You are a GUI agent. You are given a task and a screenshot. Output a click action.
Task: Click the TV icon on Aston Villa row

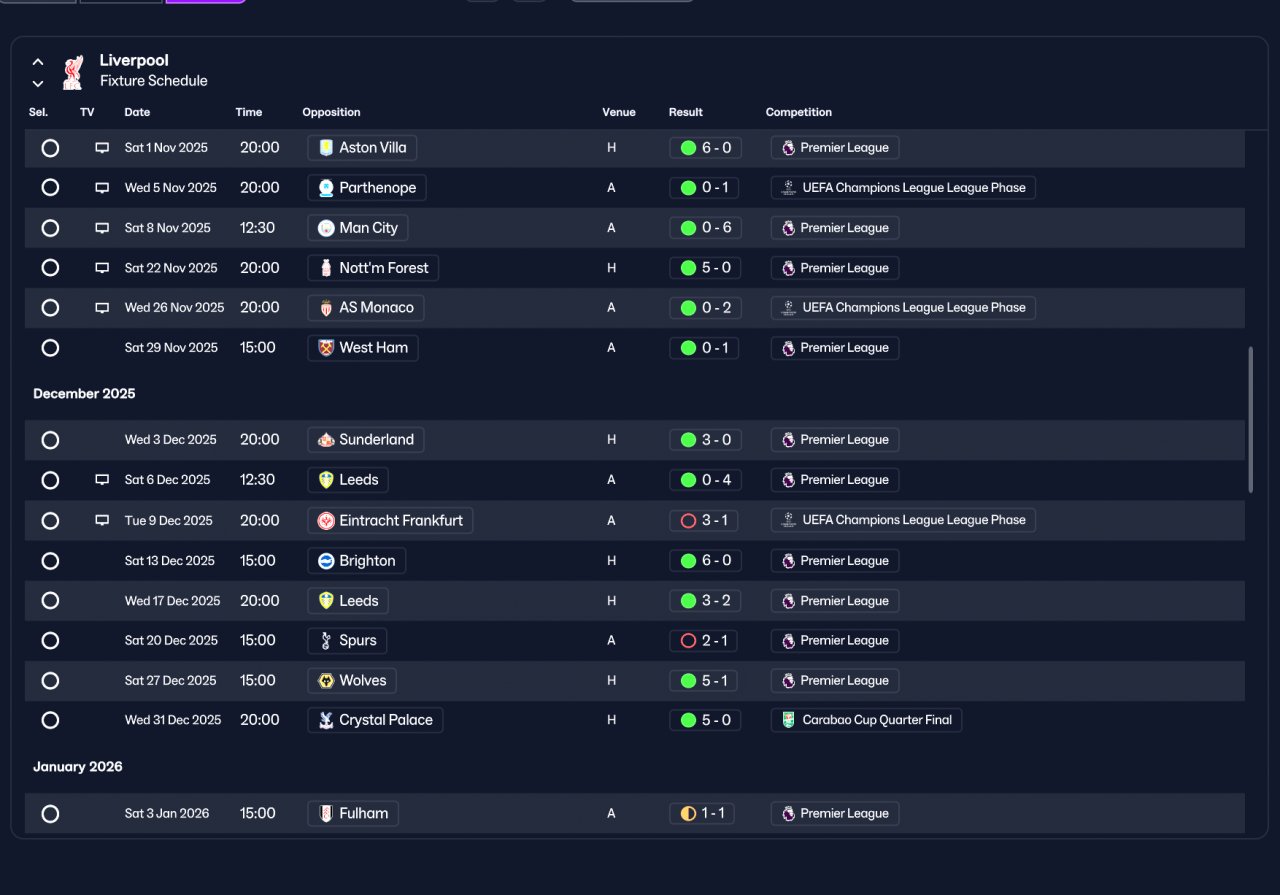click(x=102, y=148)
